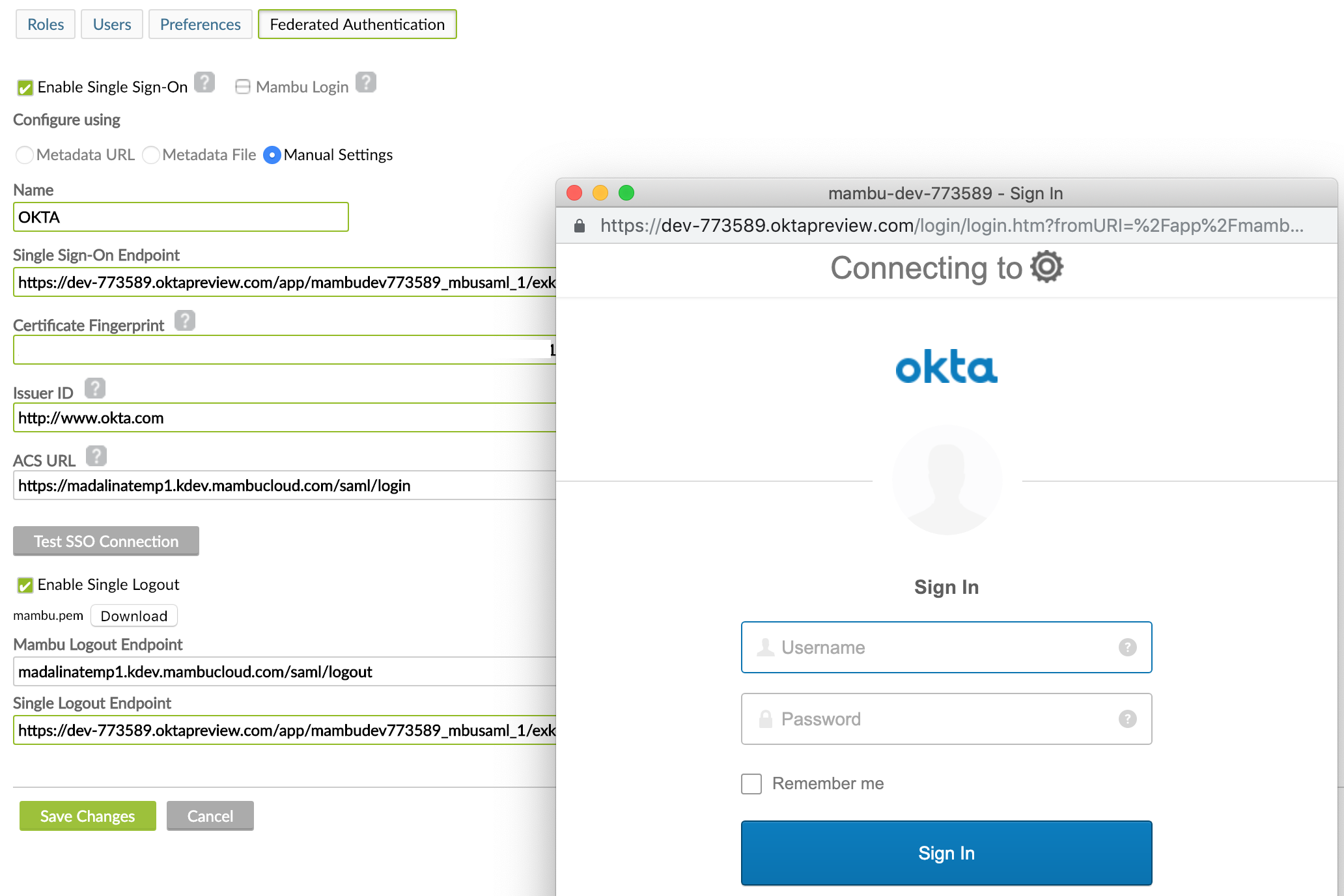Disable the Enable Single Sign-On checkbox
Image resolution: width=1344 pixels, height=896 pixels.
pos(25,87)
